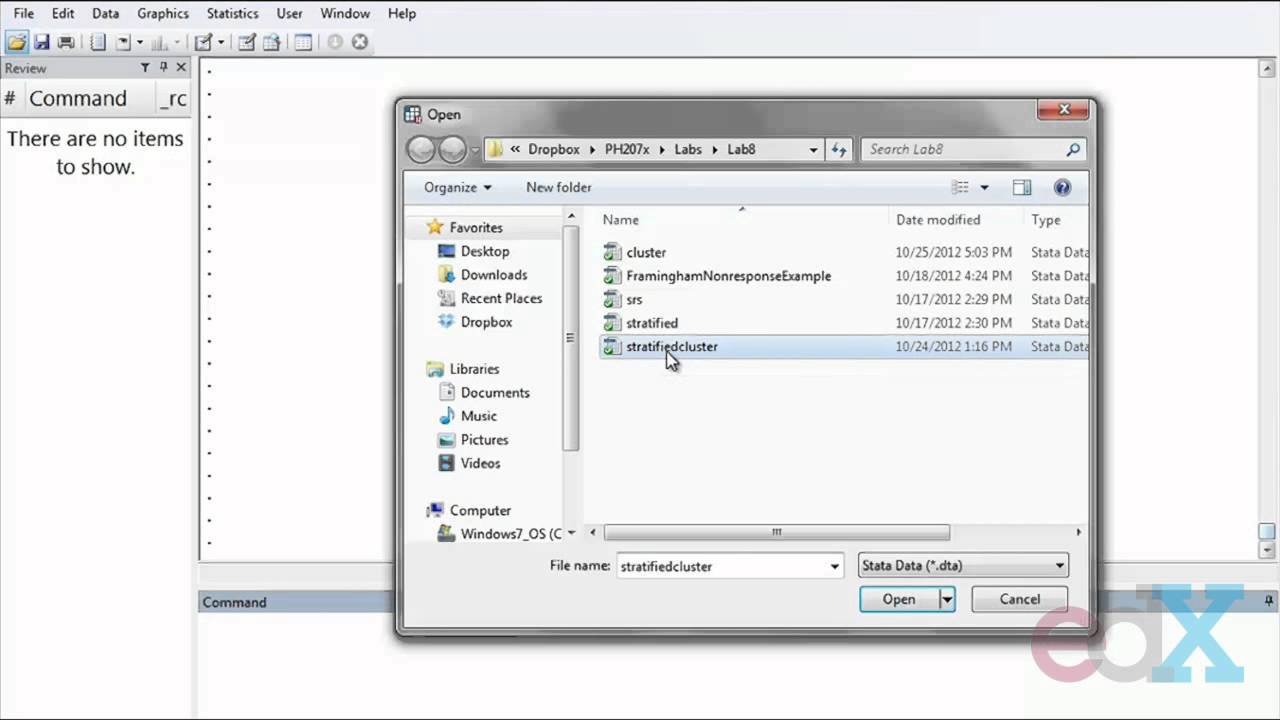The height and width of the screenshot is (720, 1280).
Task: Open the User menu
Action: click(290, 13)
